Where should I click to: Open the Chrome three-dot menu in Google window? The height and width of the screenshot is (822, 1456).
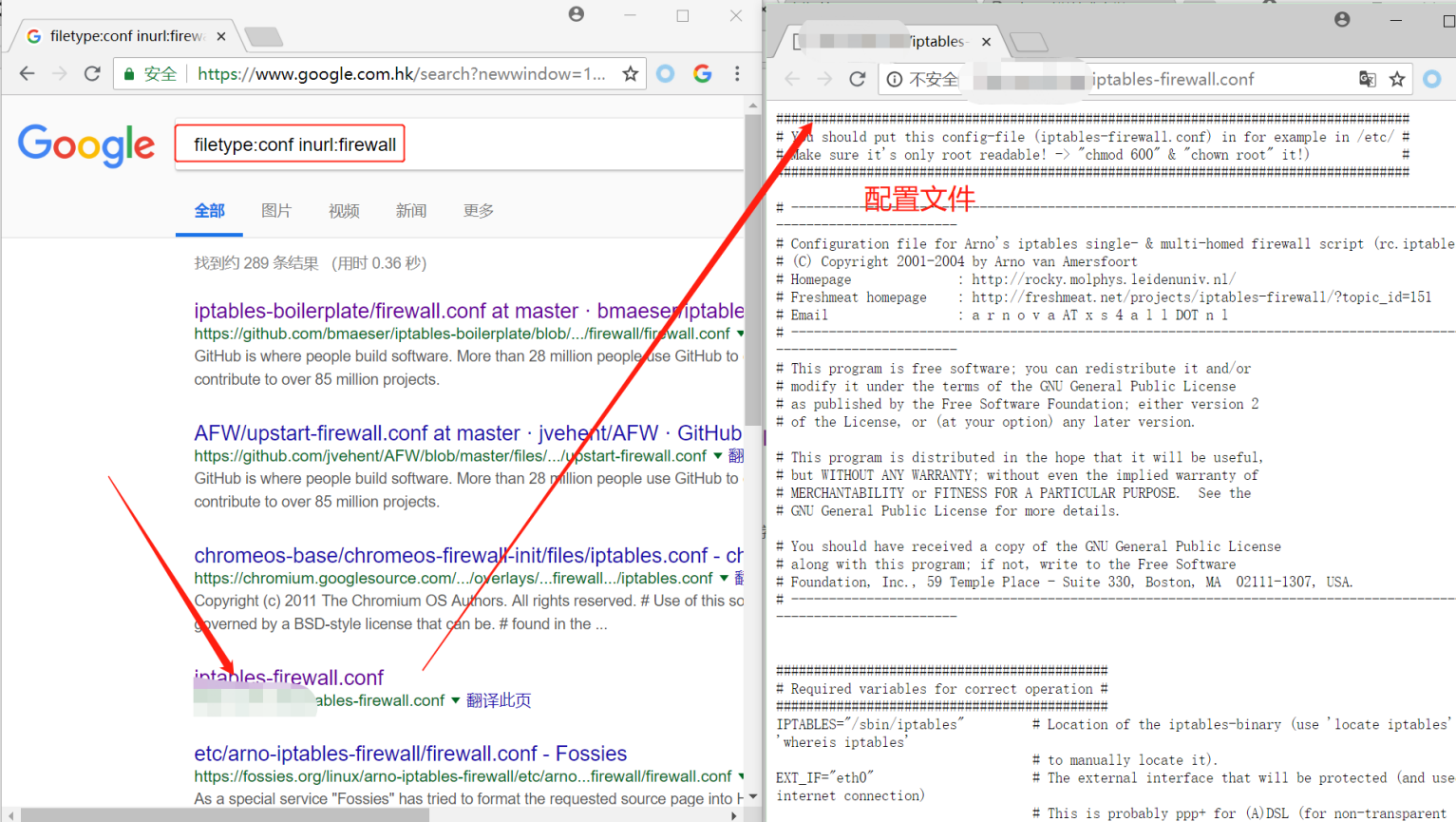737,74
